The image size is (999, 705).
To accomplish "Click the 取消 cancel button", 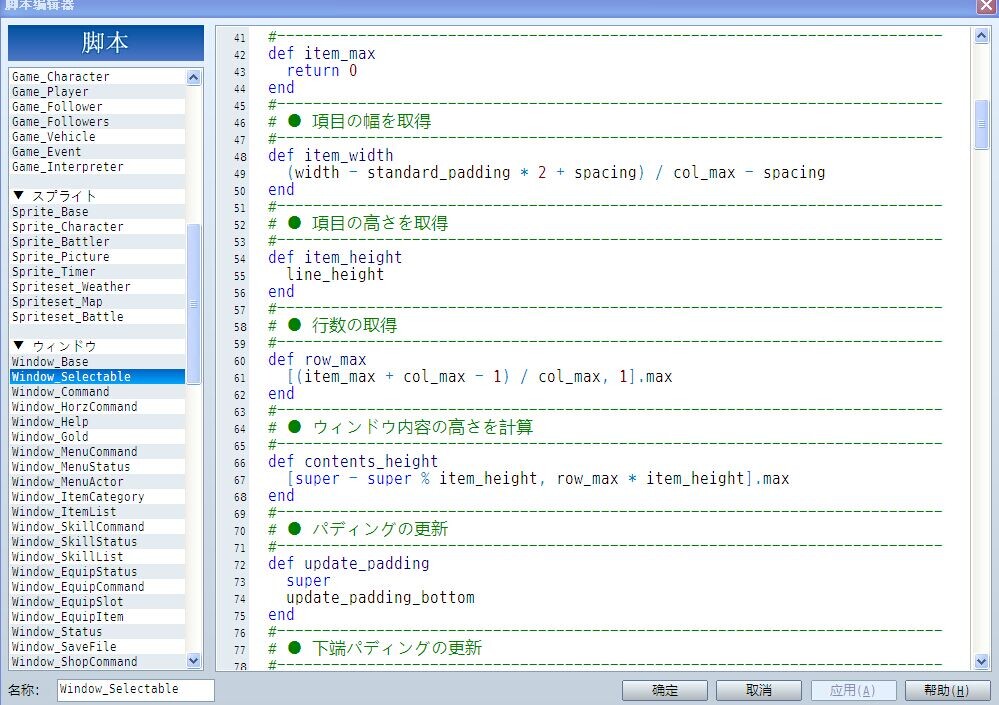I will [759, 690].
